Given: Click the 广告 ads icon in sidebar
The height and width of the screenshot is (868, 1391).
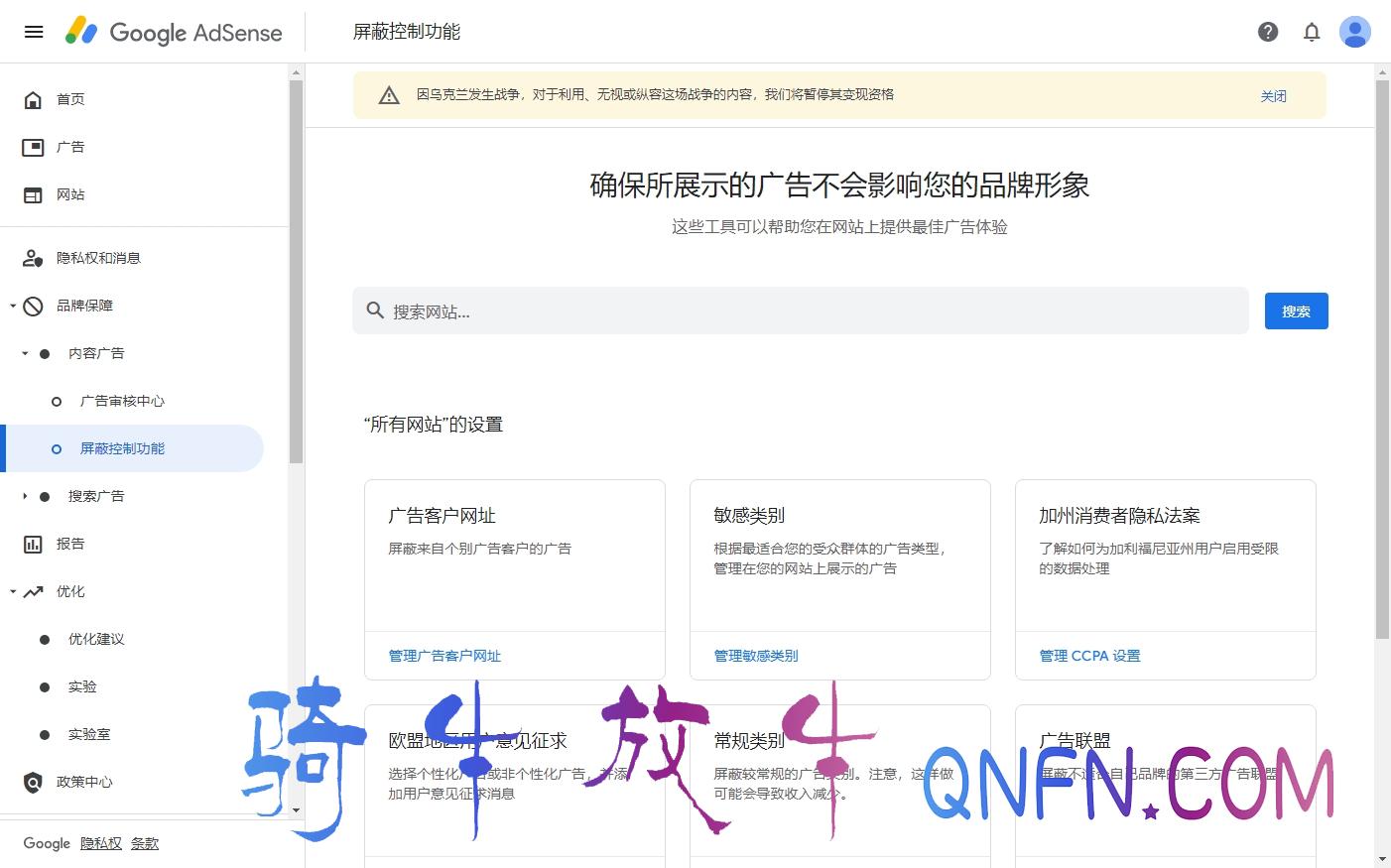Looking at the screenshot, I should [x=33, y=147].
